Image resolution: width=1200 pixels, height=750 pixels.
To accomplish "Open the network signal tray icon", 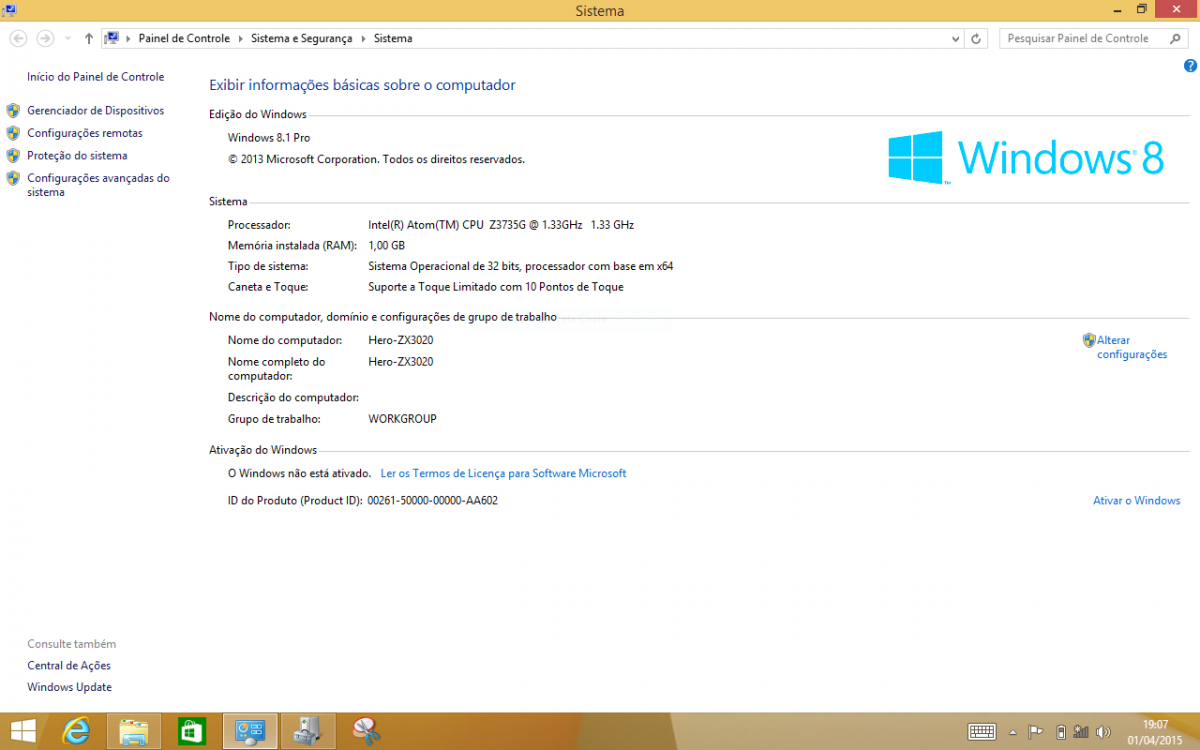I will click(x=1081, y=732).
